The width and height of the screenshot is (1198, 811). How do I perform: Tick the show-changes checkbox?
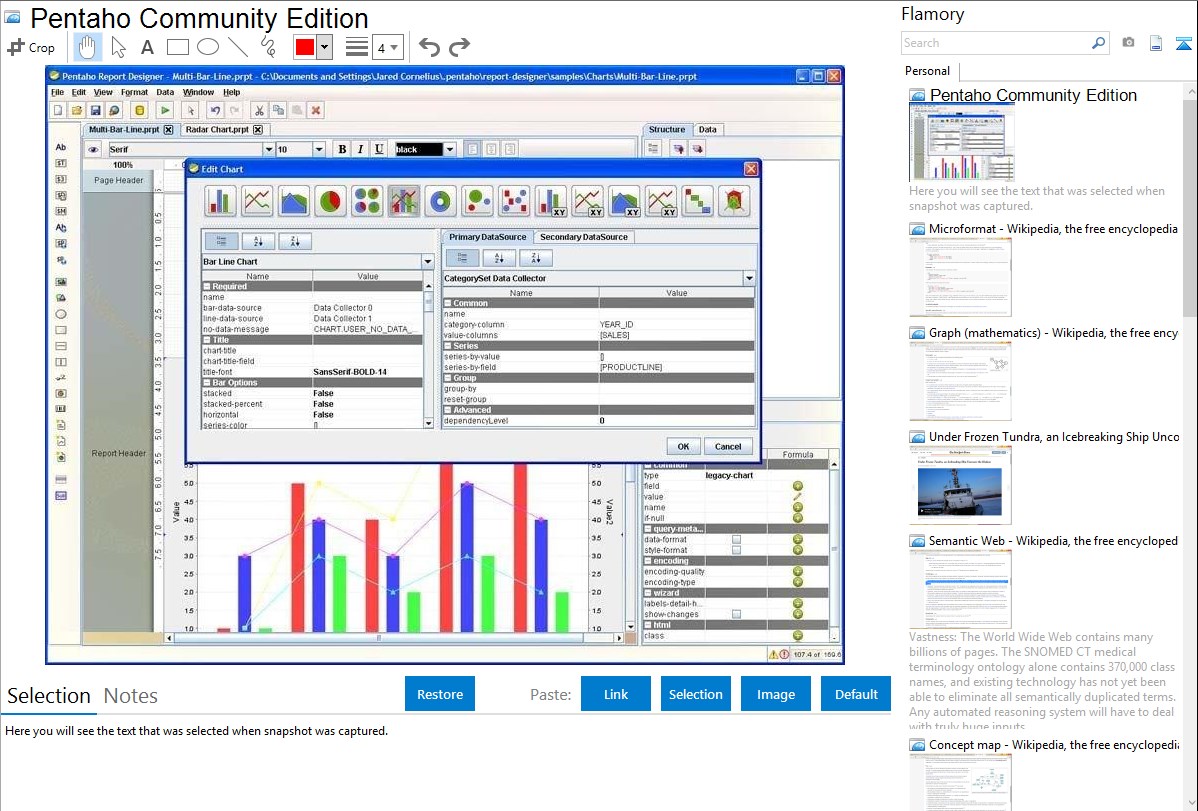(x=736, y=615)
